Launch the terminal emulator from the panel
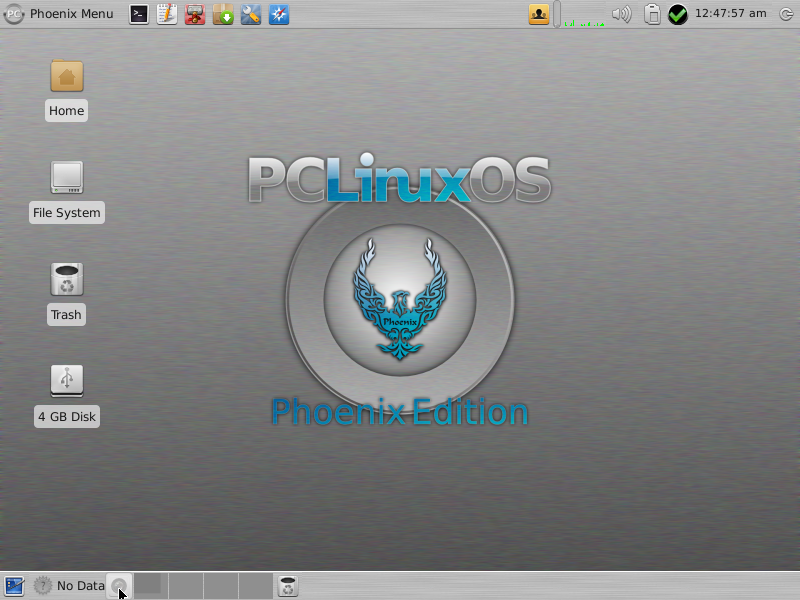Viewport: 800px width, 600px height. tap(139, 14)
